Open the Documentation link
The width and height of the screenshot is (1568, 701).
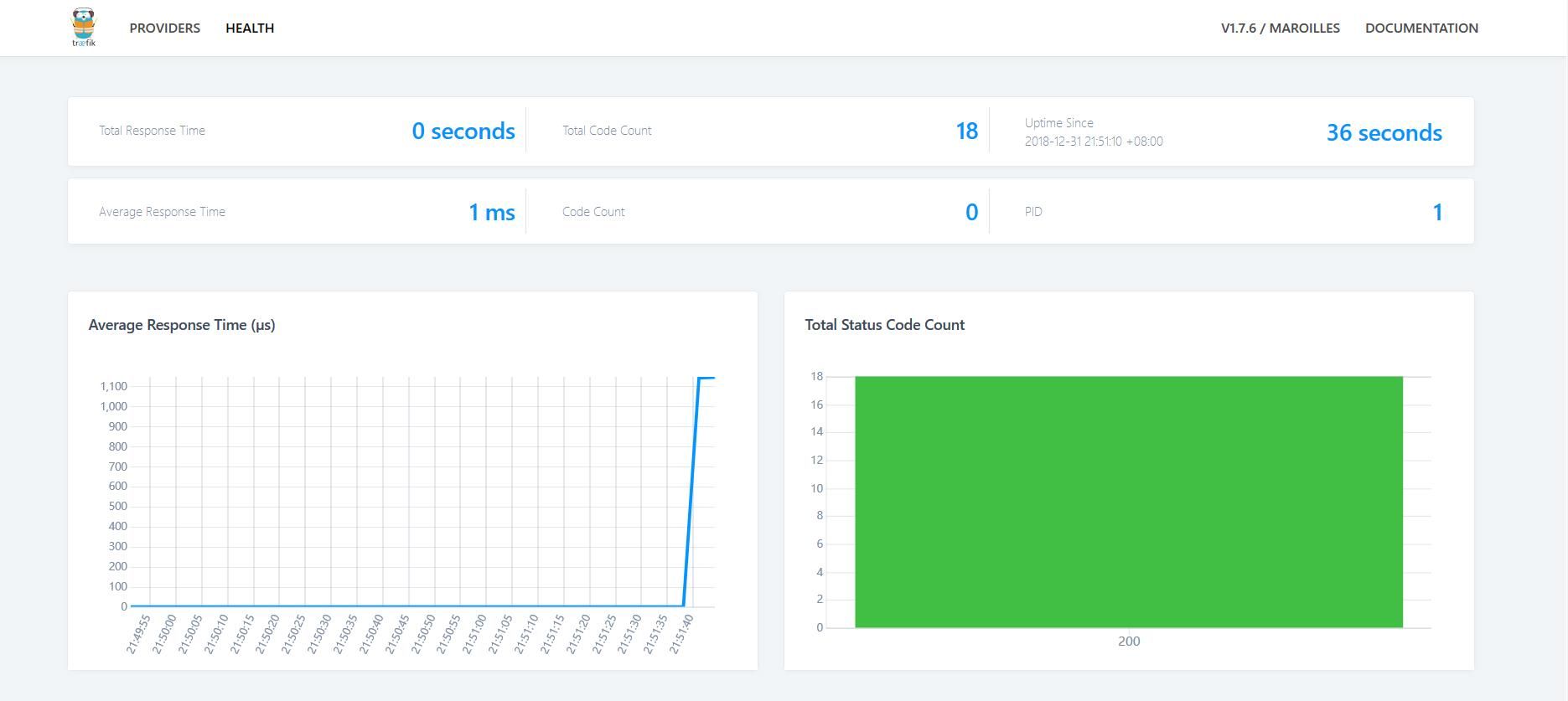tap(1421, 28)
